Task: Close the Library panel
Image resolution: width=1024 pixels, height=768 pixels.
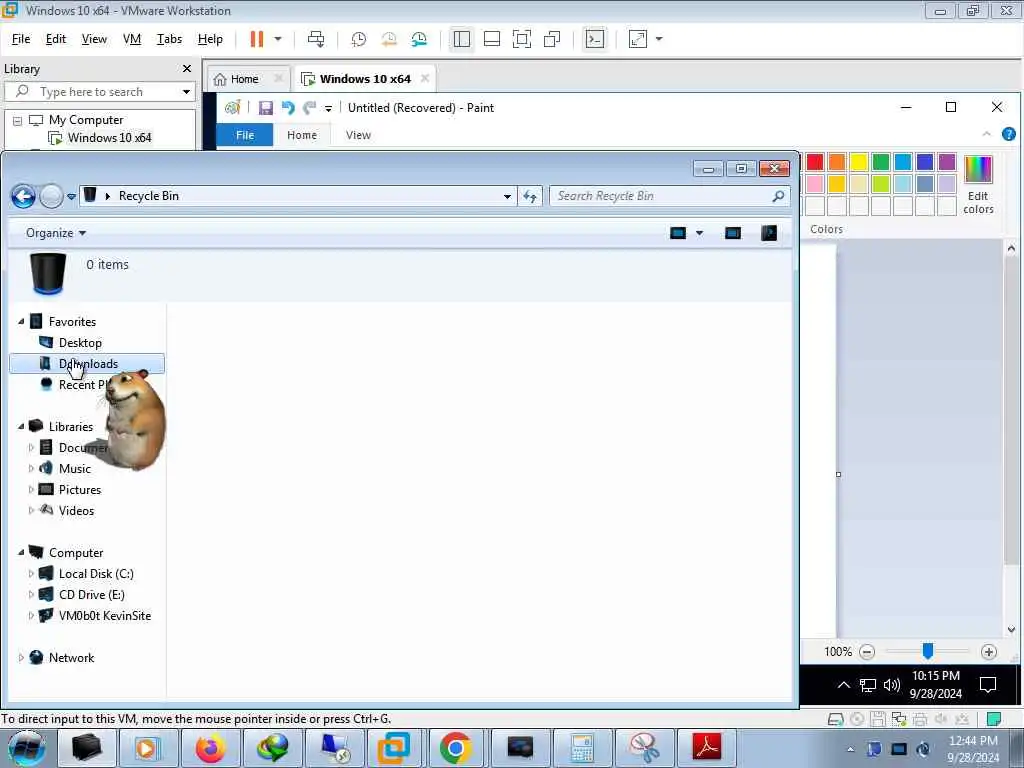Action: [187, 69]
